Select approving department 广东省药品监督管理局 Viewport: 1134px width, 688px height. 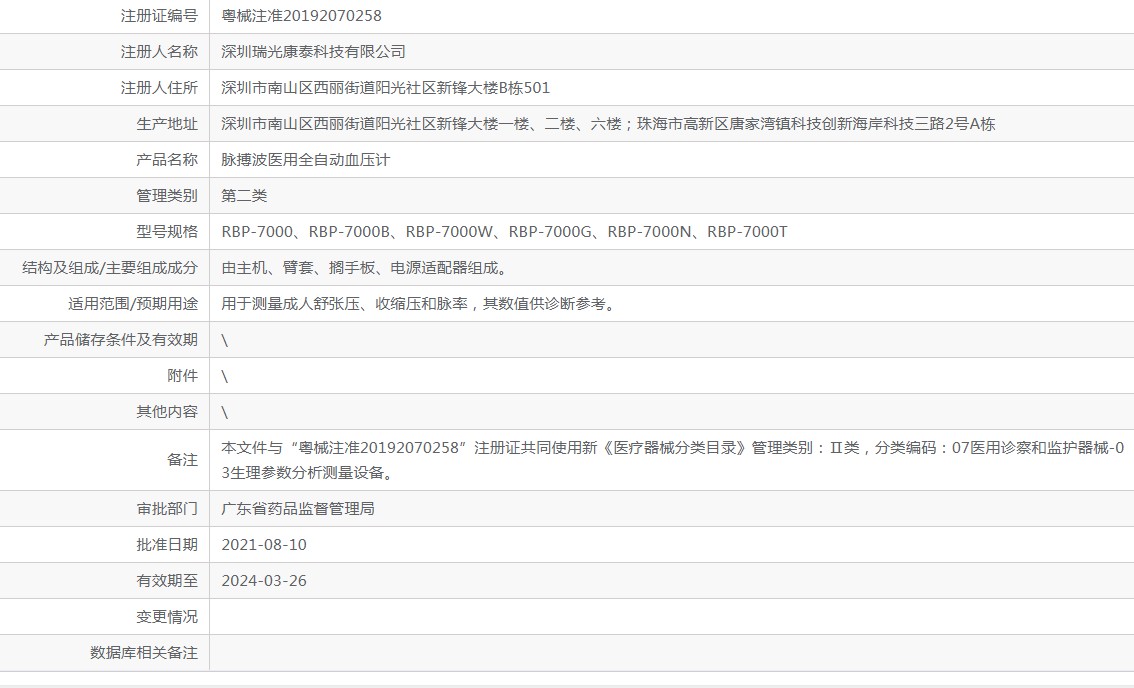(298, 509)
